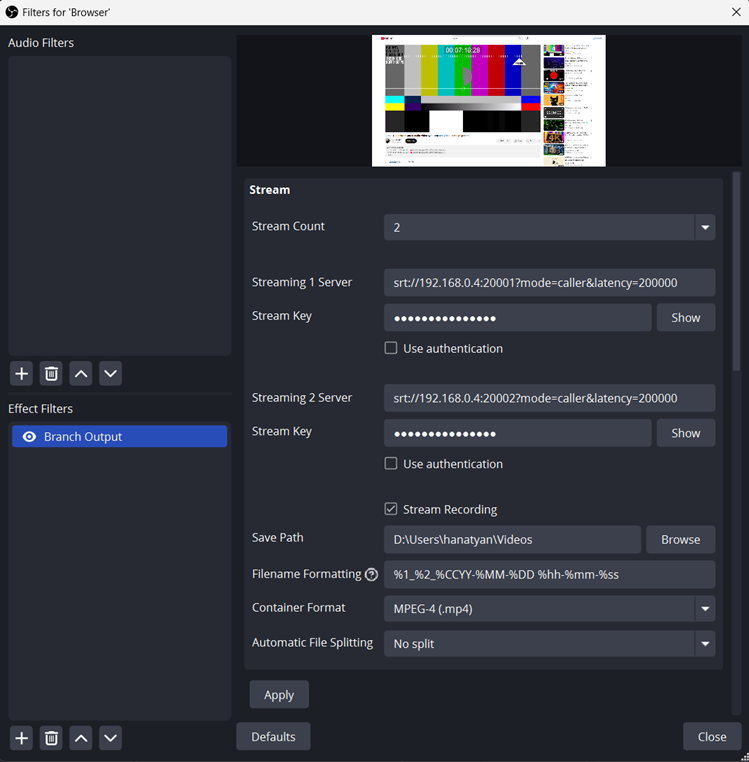Enable Use authentication for Streaming 1

coord(391,349)
